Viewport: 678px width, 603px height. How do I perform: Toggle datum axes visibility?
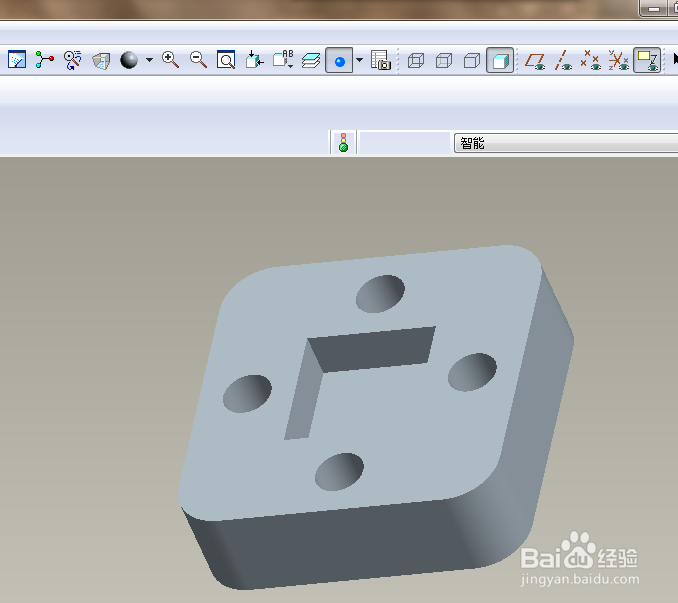563,60
